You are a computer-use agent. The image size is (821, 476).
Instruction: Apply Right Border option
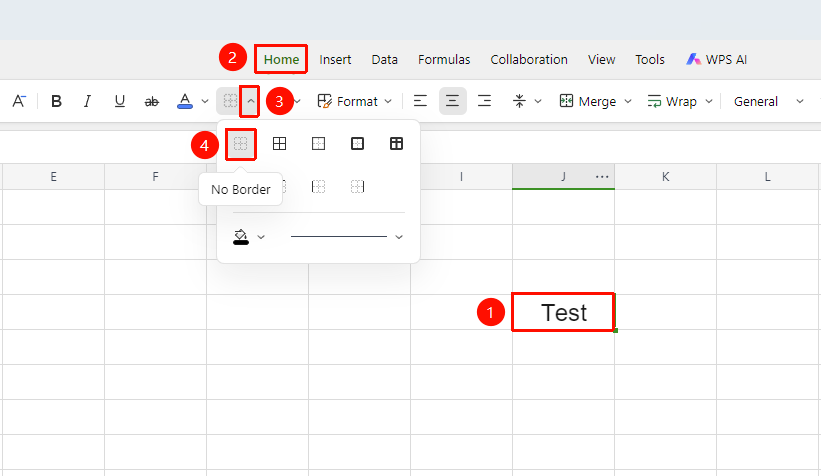[x=358, y=186]
